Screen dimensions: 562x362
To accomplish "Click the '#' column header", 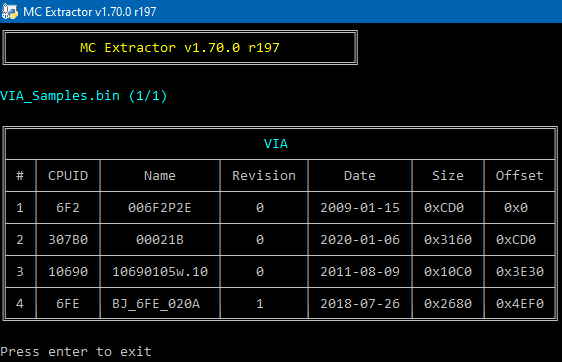I will tap(20, 176).
